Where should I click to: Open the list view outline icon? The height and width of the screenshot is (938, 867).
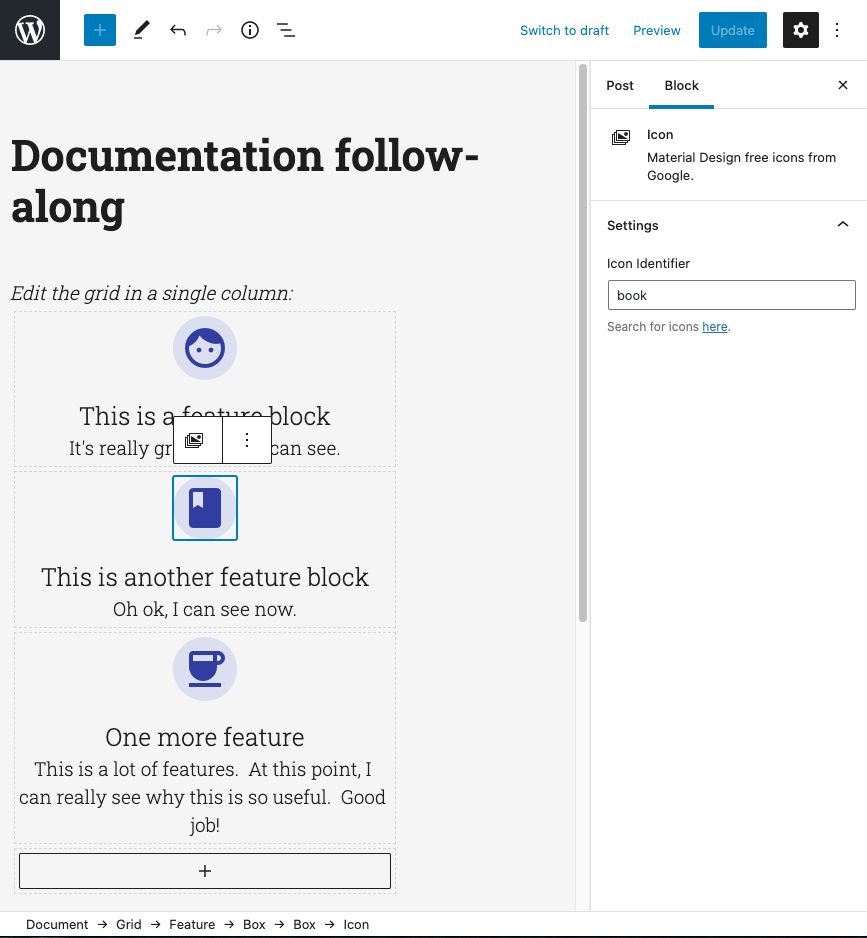pyautogui.click(x=286, y=30)
